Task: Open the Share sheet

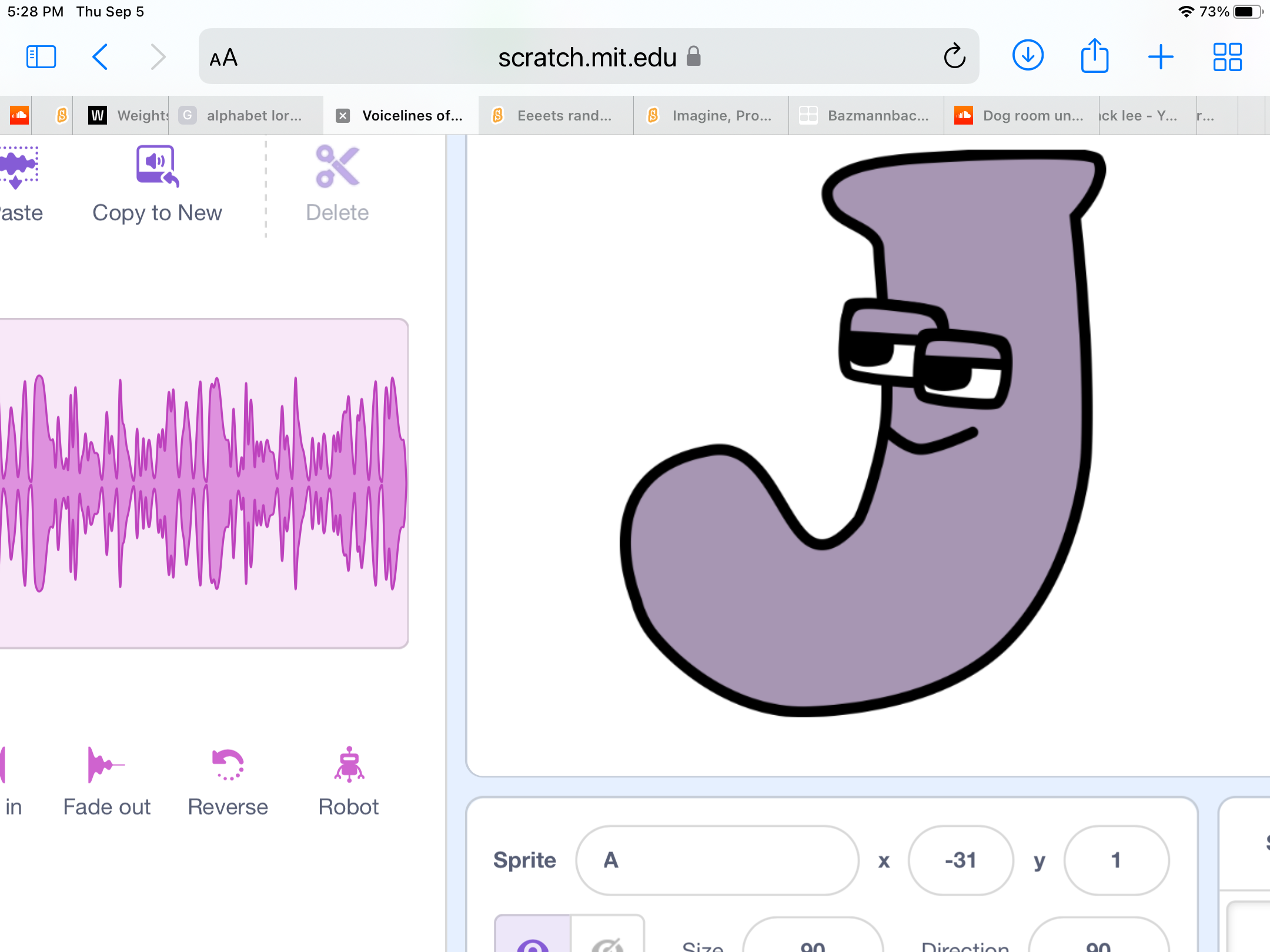Action: point(1095,56)
